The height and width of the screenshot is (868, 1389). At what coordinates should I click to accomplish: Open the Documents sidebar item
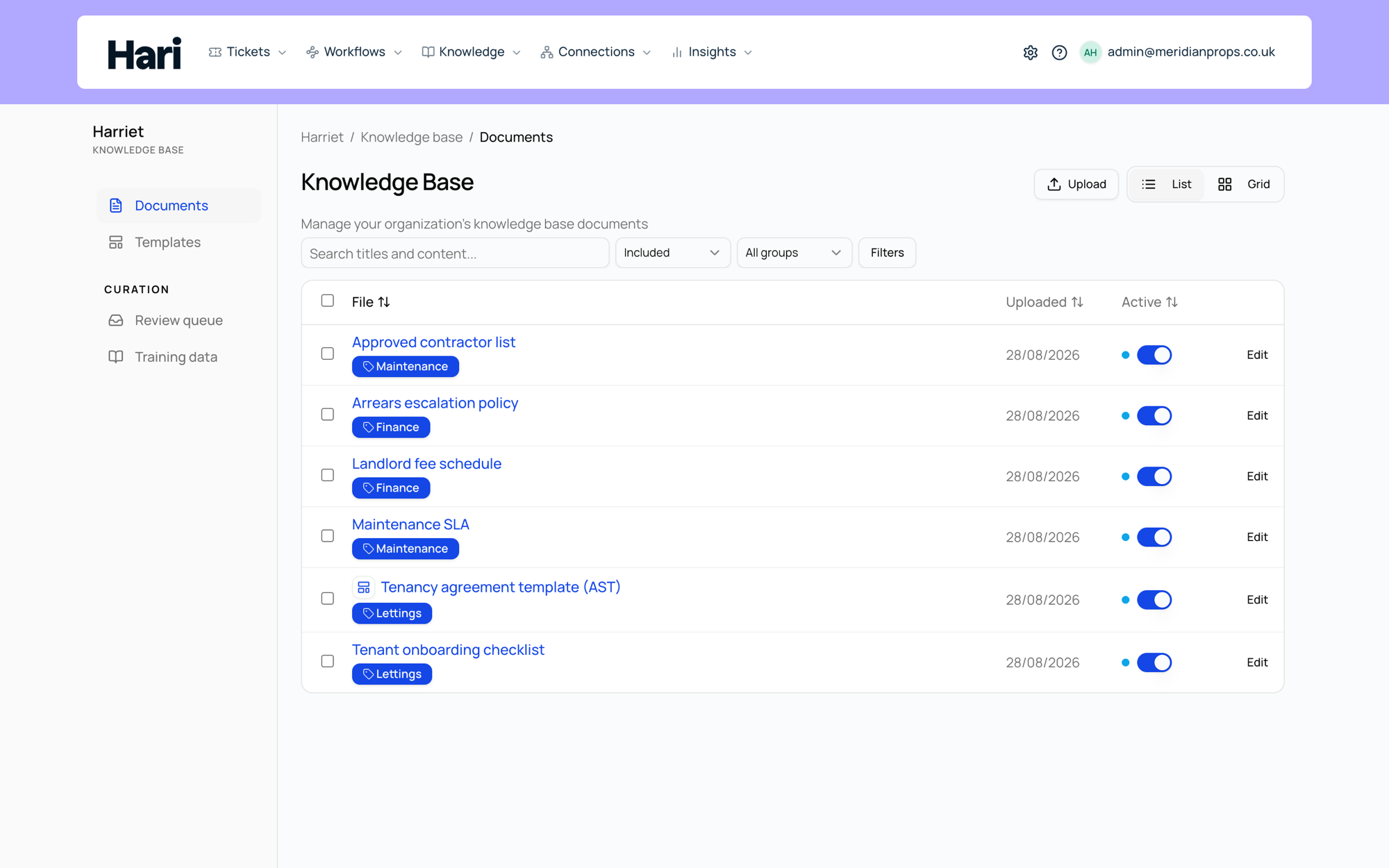point(179,206)
